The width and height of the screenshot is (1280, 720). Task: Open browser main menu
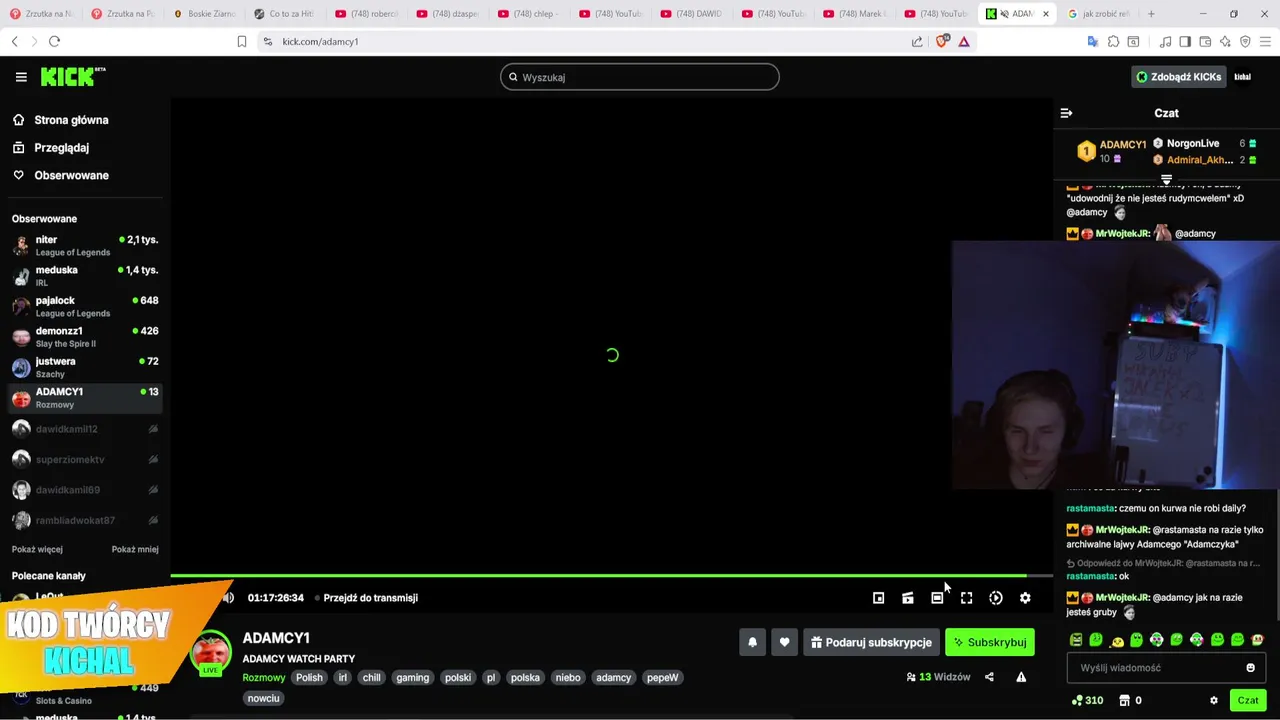(1265, 41)
